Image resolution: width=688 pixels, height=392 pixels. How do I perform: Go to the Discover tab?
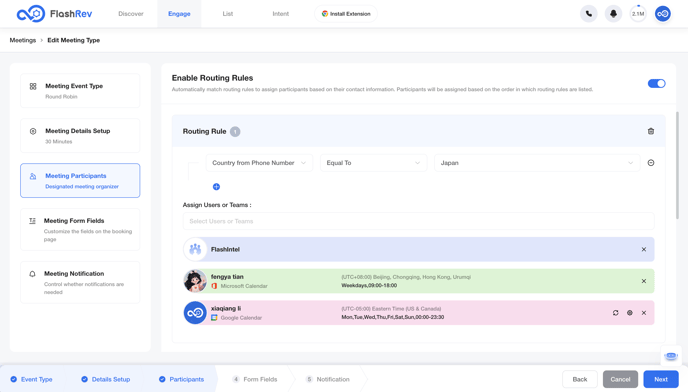pyautogui.click(x=131, y=14)
